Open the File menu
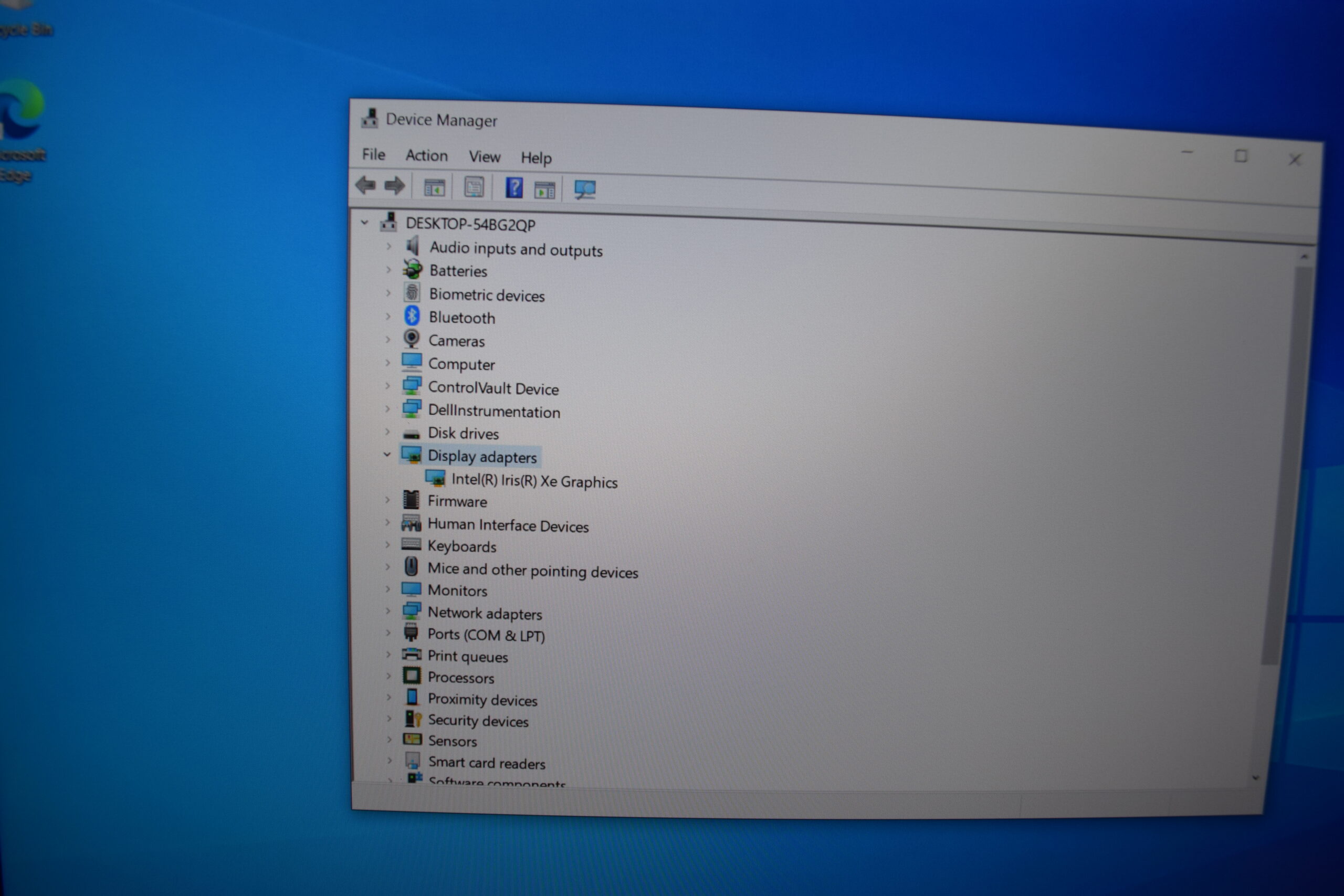The width and height of the screenshot is (1344, 896). pos(374,154)
